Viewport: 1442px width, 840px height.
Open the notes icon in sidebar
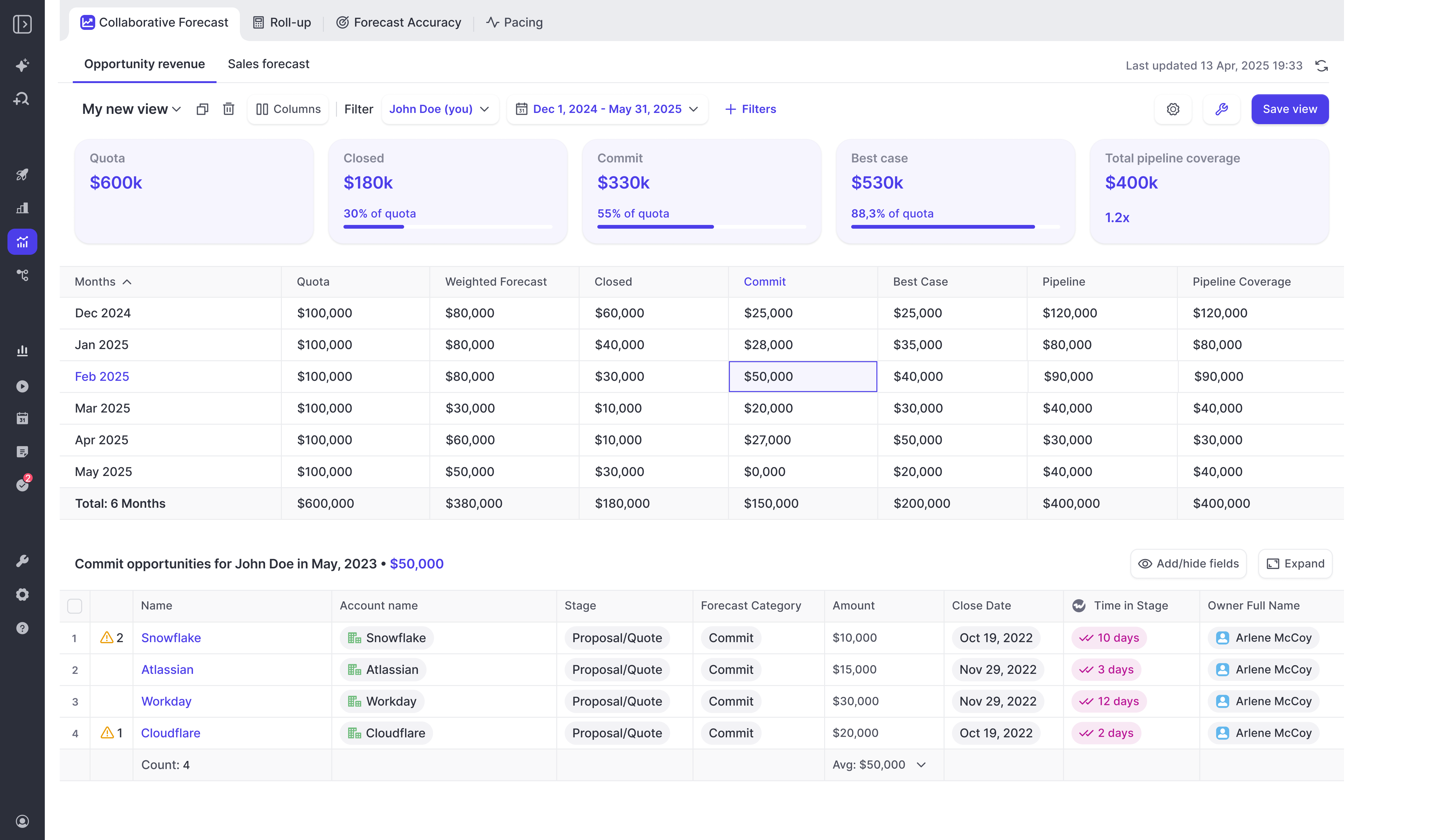pos(22,452)
